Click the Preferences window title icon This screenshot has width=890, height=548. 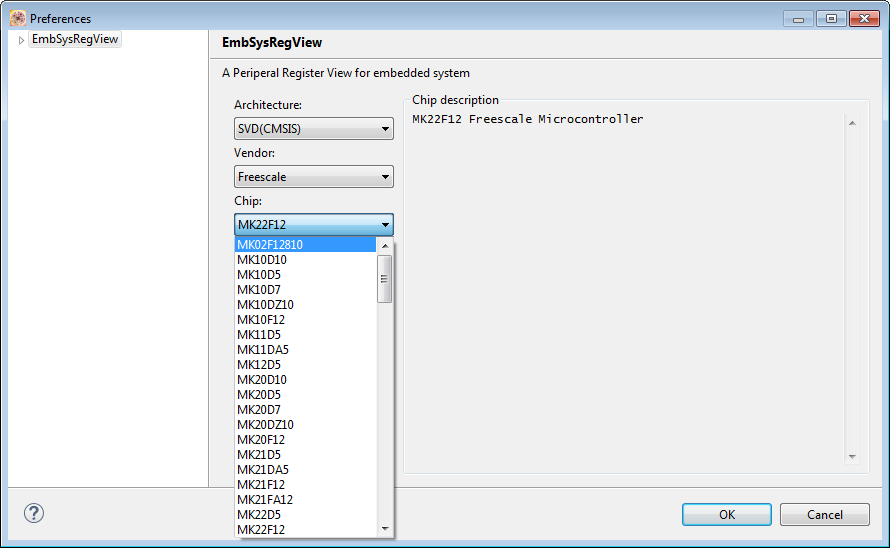coord(17,18)
